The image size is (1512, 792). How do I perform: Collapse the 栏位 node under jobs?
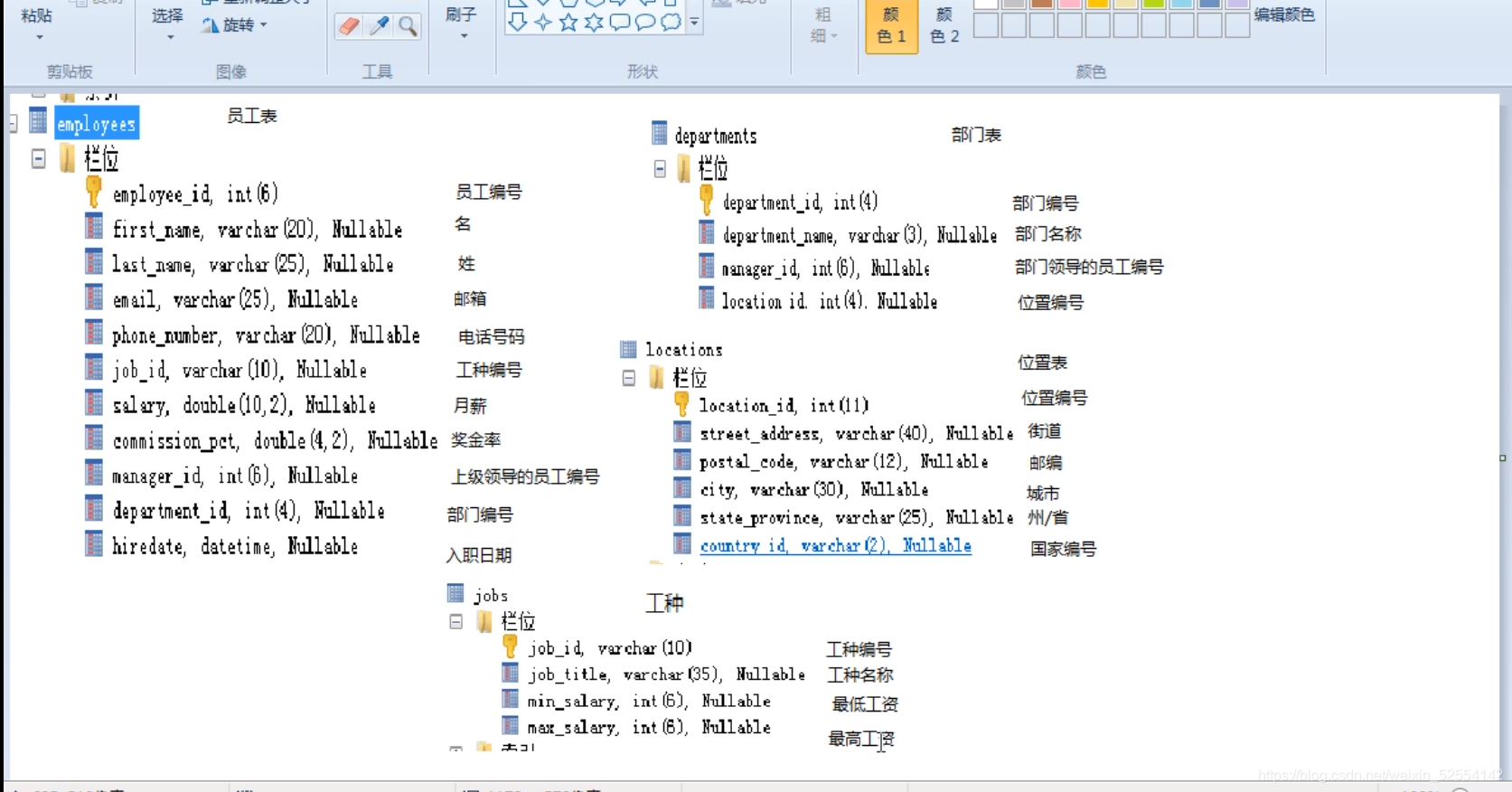tap(456, 622)
